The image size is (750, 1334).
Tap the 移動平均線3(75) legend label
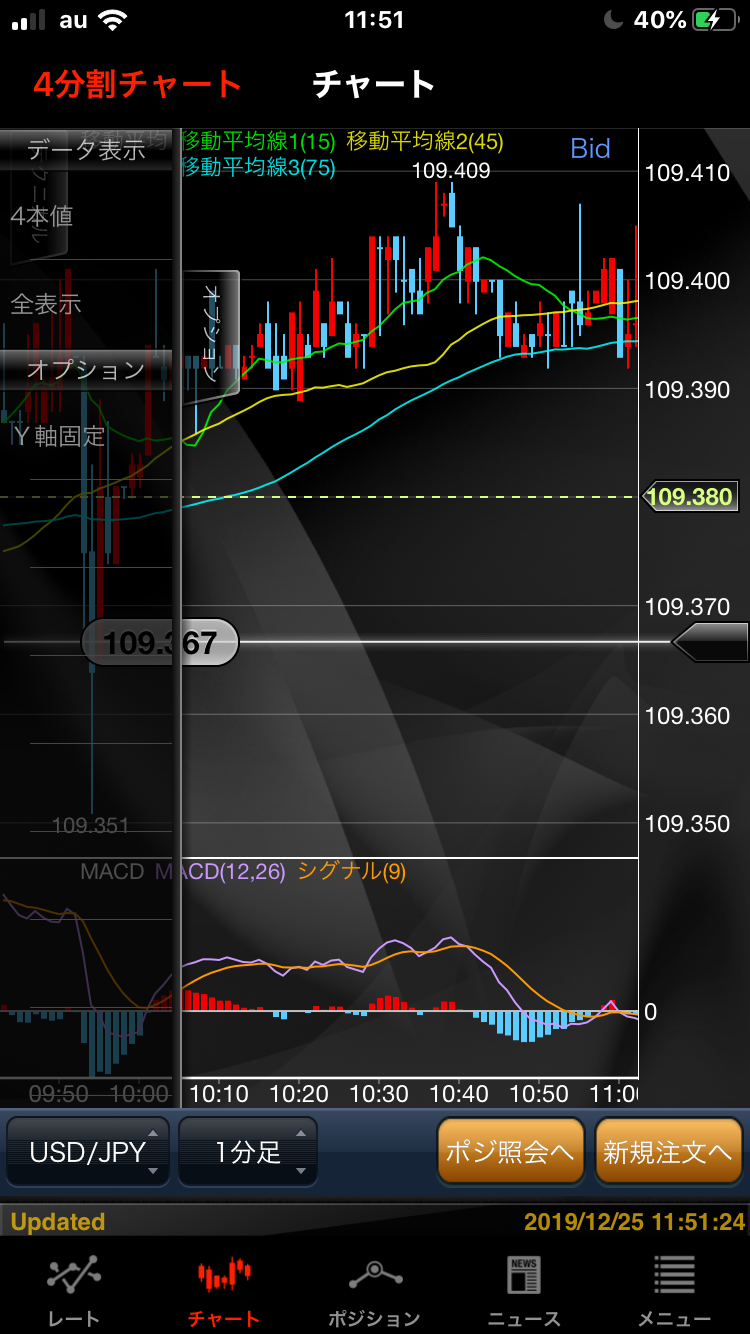(x=259, y=168)
